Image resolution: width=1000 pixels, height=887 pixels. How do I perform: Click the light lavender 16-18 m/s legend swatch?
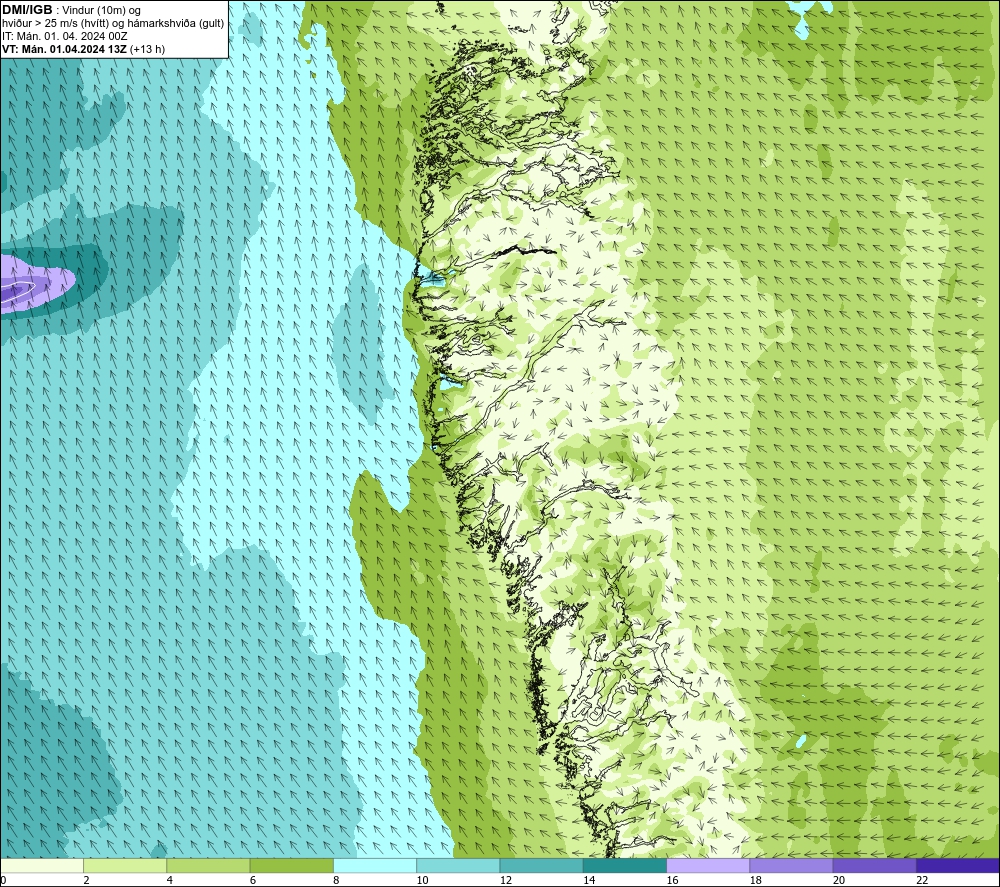click(x=708, y=865)
